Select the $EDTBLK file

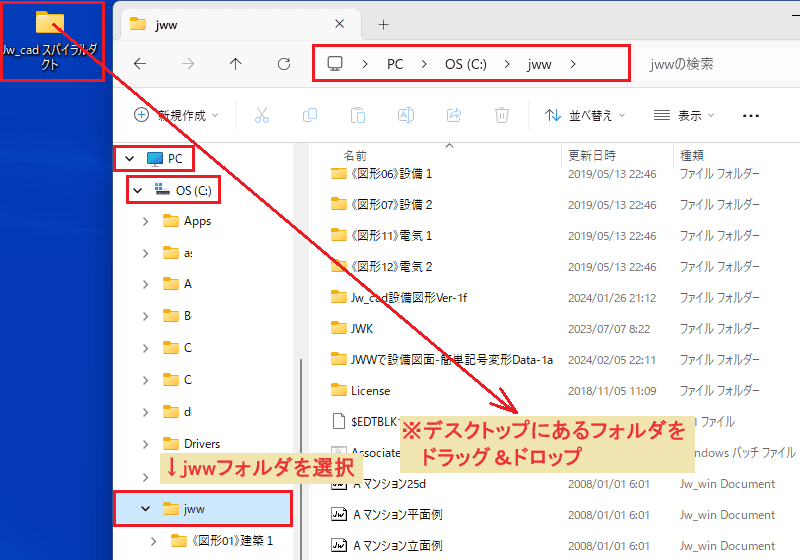click(x=365, y=422)
